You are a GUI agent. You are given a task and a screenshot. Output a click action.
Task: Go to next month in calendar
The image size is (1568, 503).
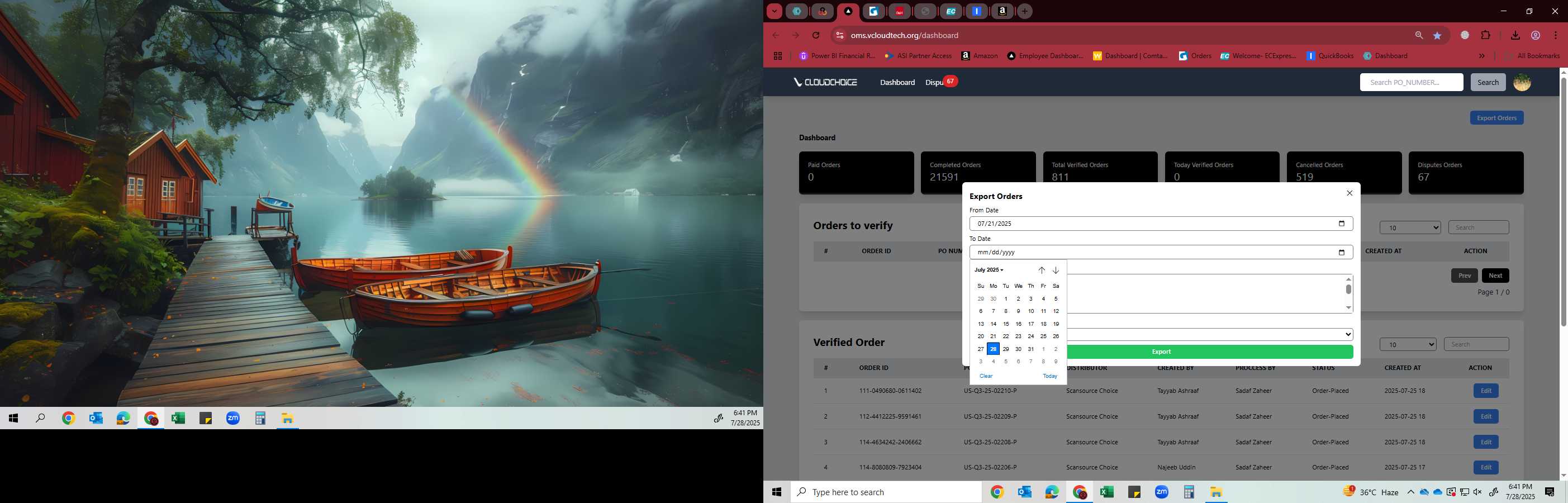[x=1056, y=271]
